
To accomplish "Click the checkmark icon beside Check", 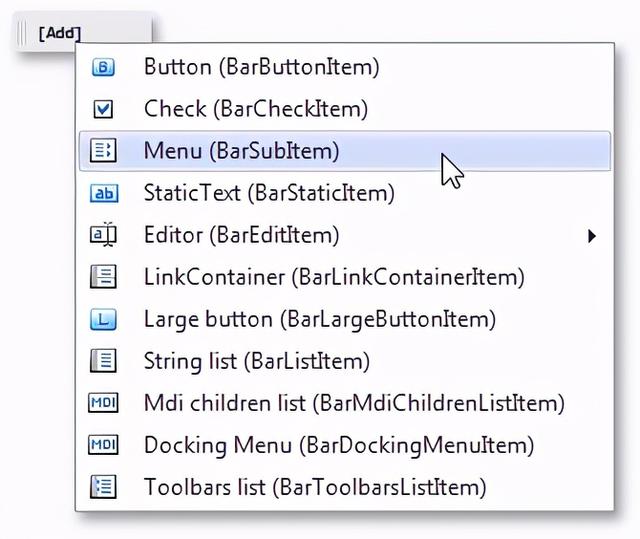I will [103, 109].
